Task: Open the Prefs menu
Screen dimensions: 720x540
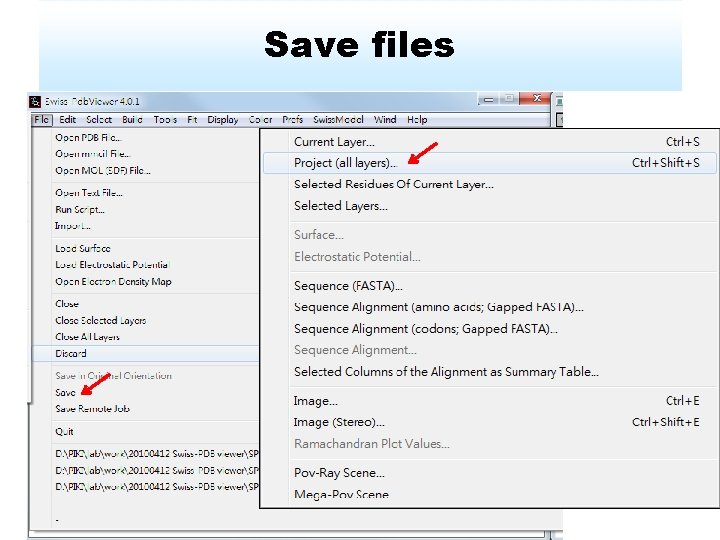Action: [x=292, y=120]
